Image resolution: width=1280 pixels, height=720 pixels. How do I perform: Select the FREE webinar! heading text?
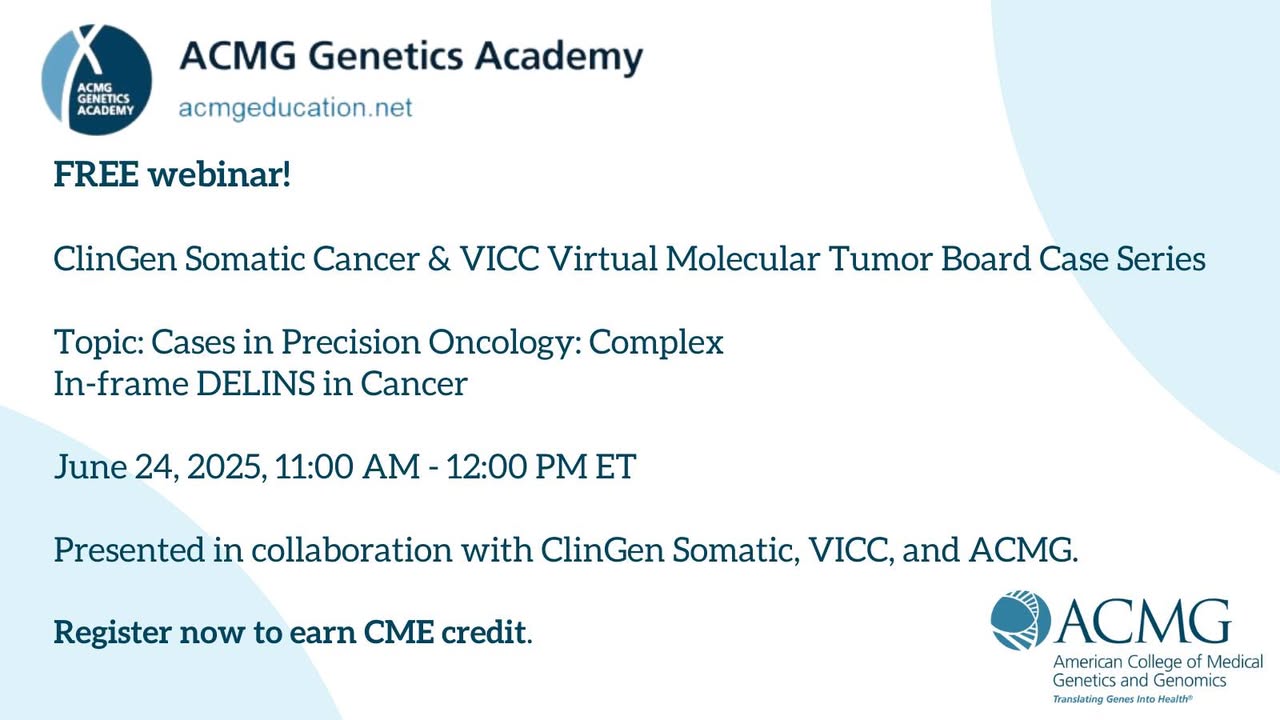(x=172, y=175)
